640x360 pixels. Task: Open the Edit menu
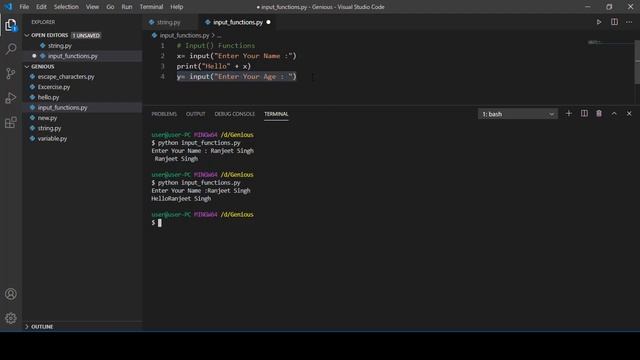point(41,7)
